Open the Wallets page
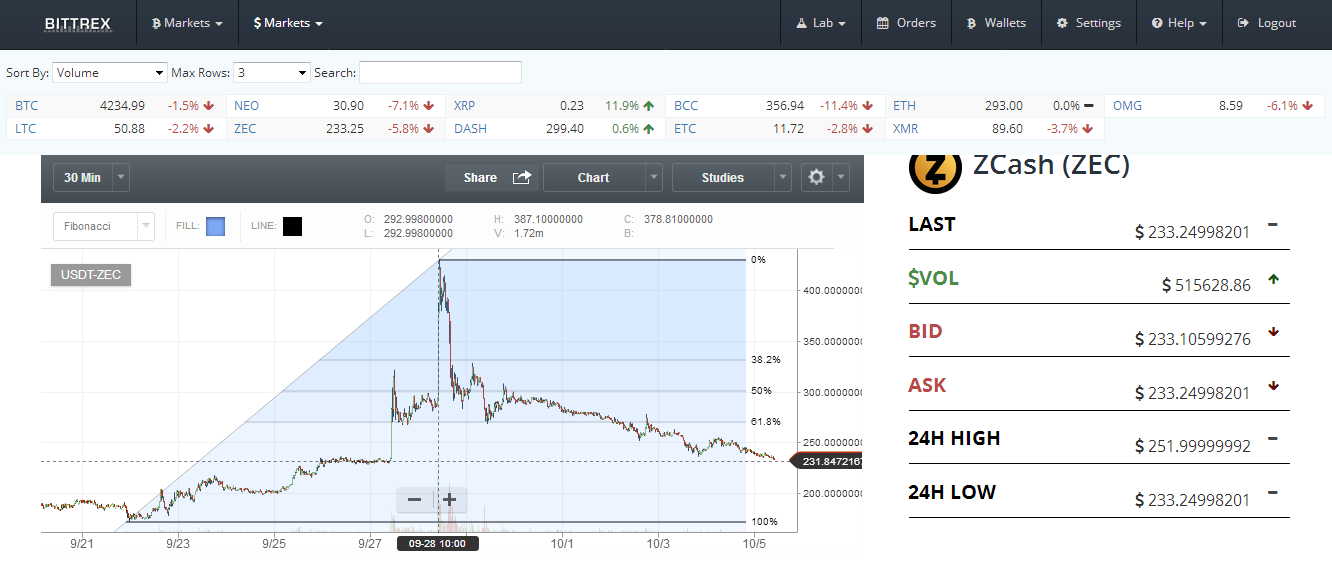 pos(996,23)
